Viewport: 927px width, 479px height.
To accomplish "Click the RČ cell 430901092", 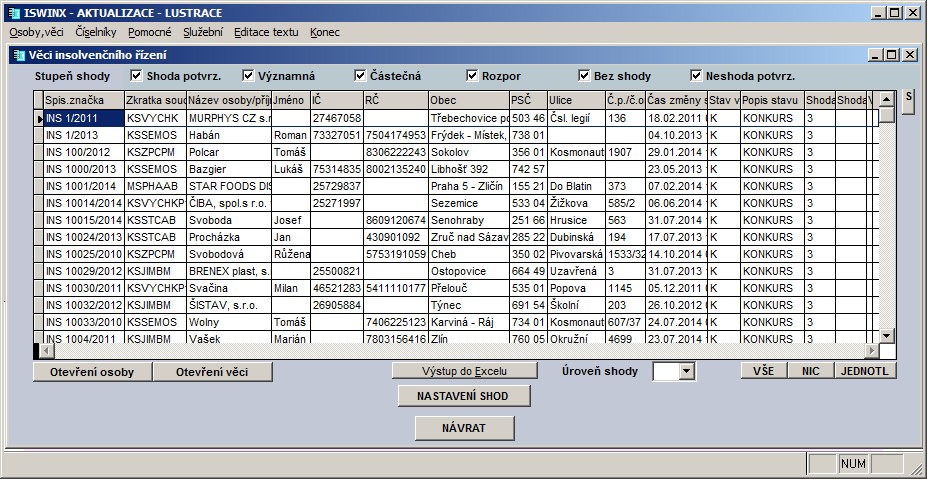I will click(396, 237).
